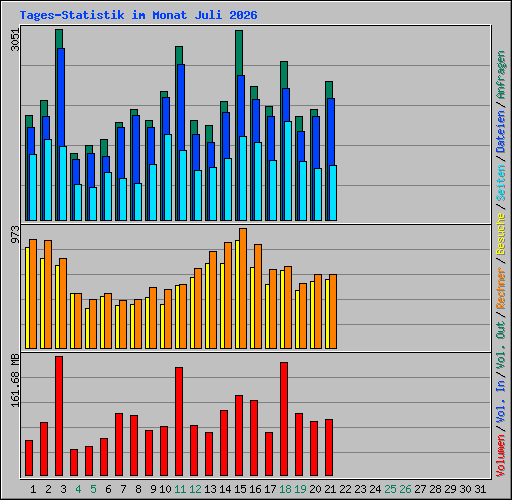Screen dimensions: 512x500
Task: Click the yellow Besuche legend label
Action: tap(501, 235)
